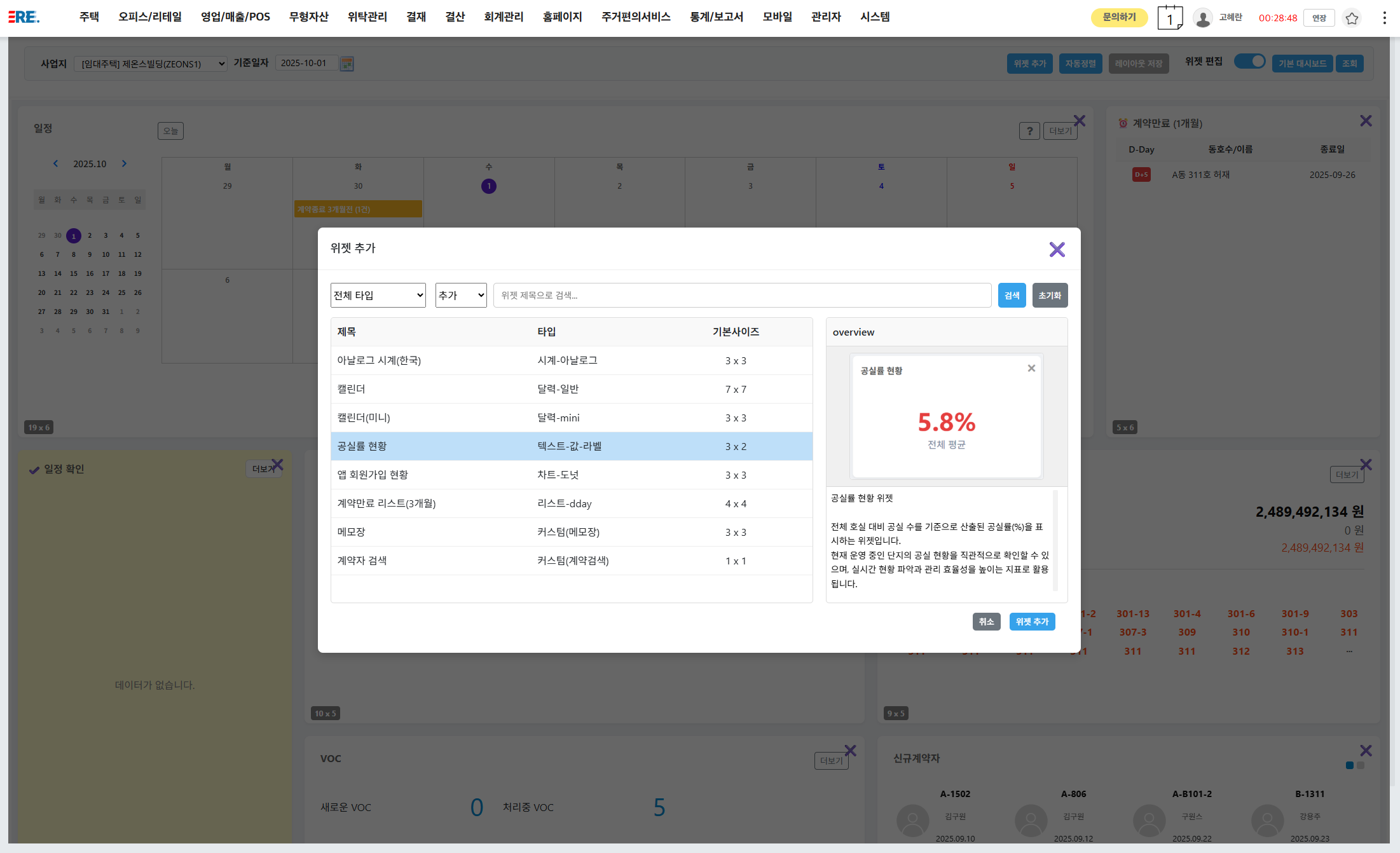Toggle the 위젯 편집 switch
The height and width of the screenshot is (853, 1400).
coord(1249,62)
